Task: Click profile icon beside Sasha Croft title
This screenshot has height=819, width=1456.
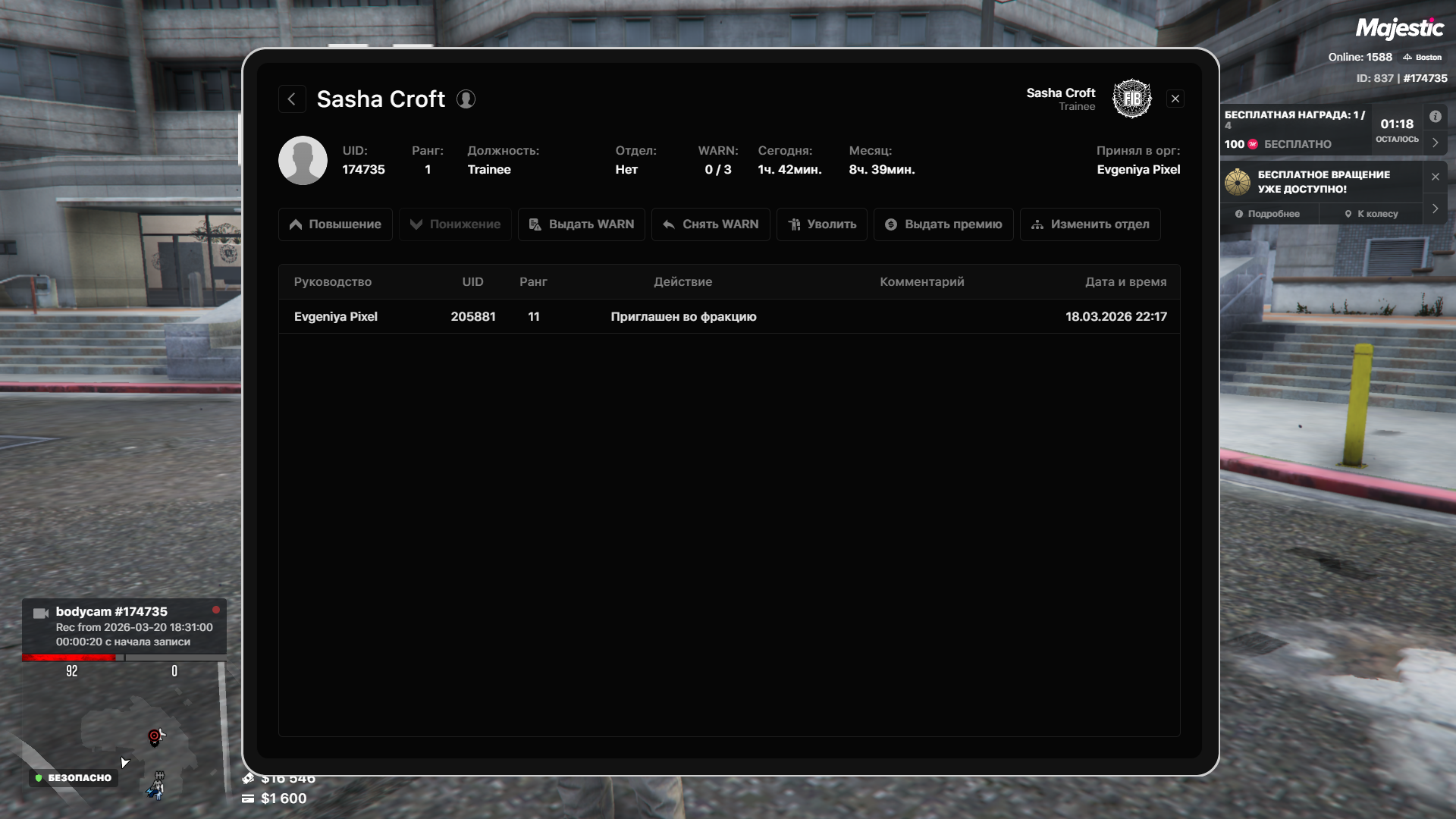Action: coord(466,99)
